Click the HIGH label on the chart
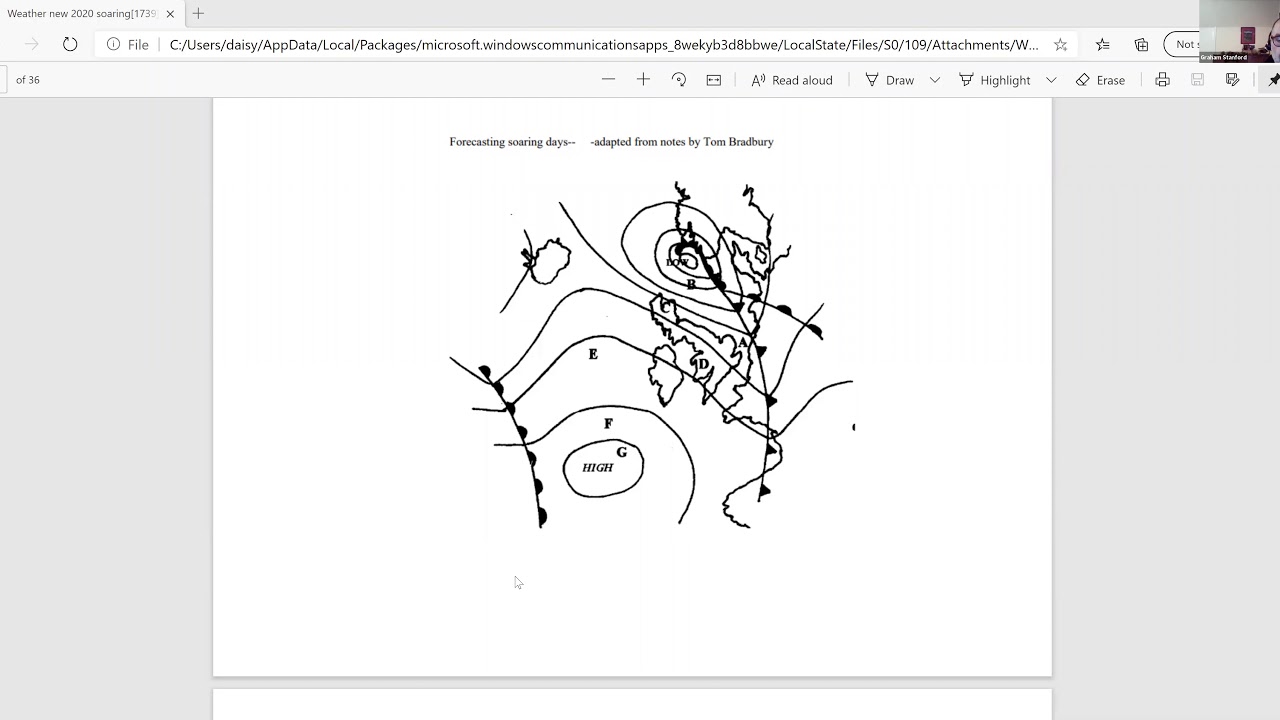Screen dimensions: 1280x720 coord(597,467)
